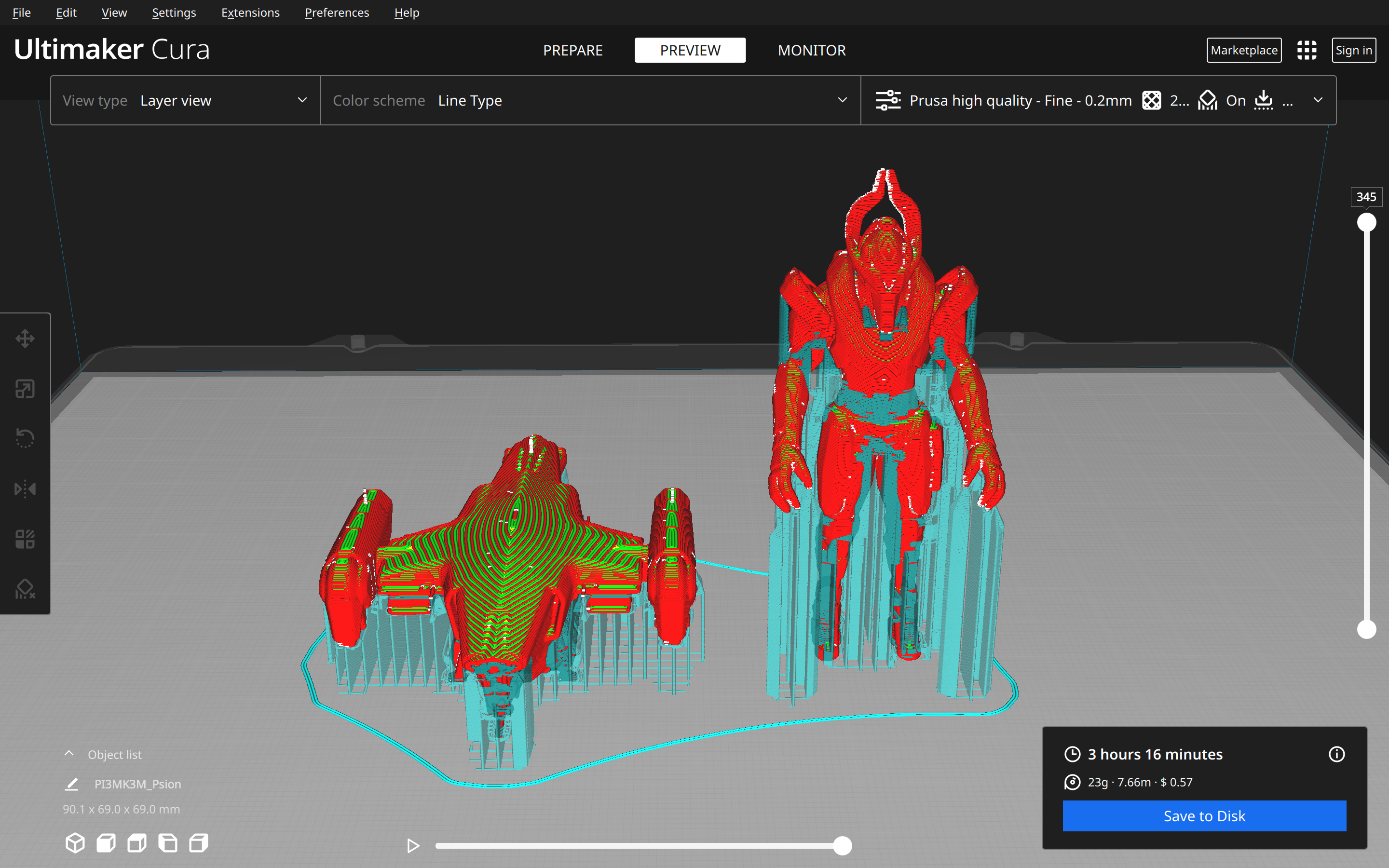Click Save to Disk
The height and width of the screenshot is (868, 1389).
click(1204, 816)
